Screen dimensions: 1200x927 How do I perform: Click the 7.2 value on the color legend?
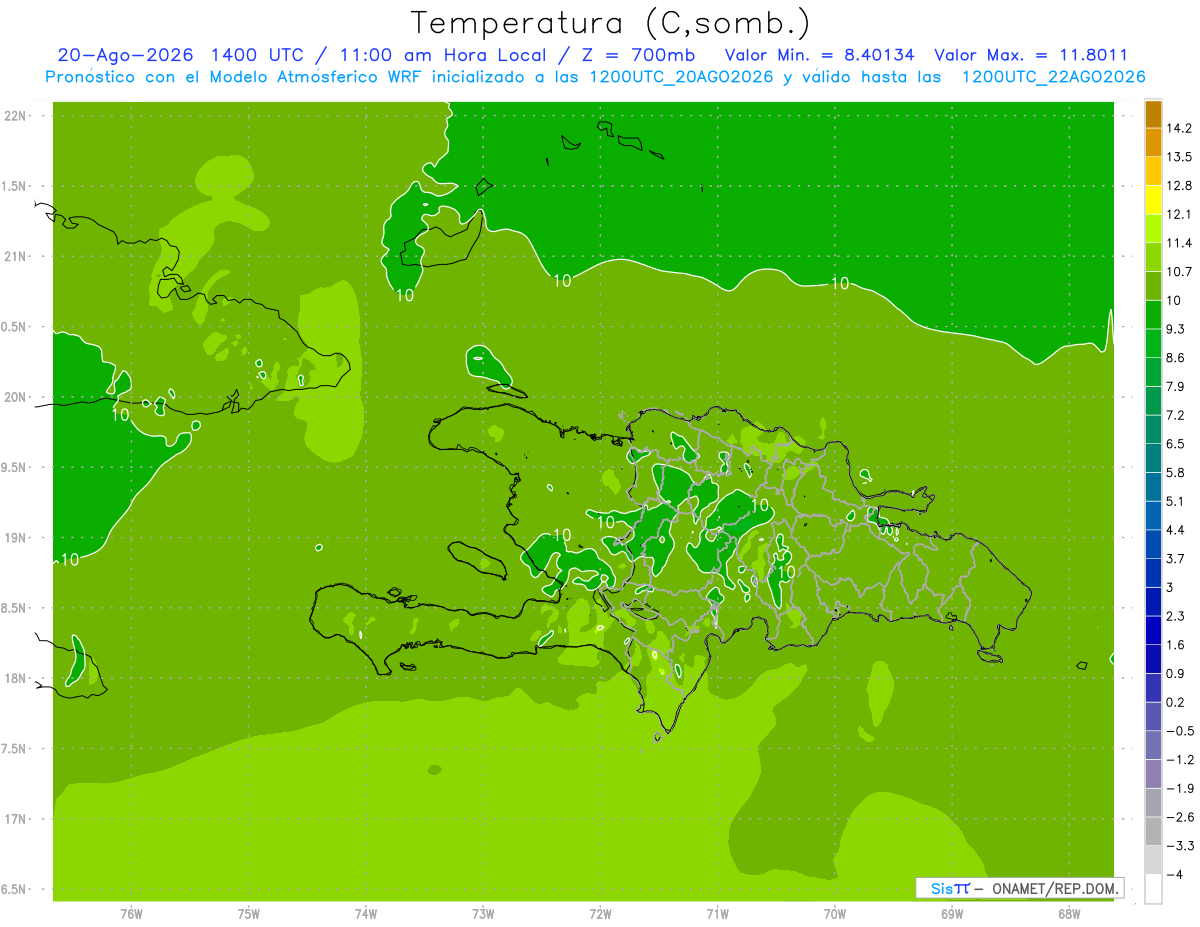(1175, 415)
